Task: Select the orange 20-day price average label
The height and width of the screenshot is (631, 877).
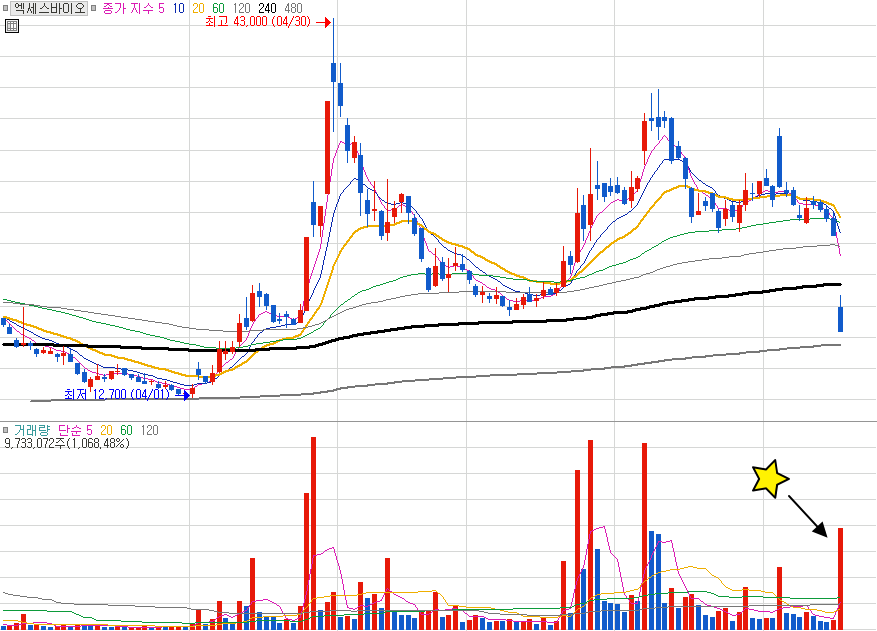Action: (198, 8)
